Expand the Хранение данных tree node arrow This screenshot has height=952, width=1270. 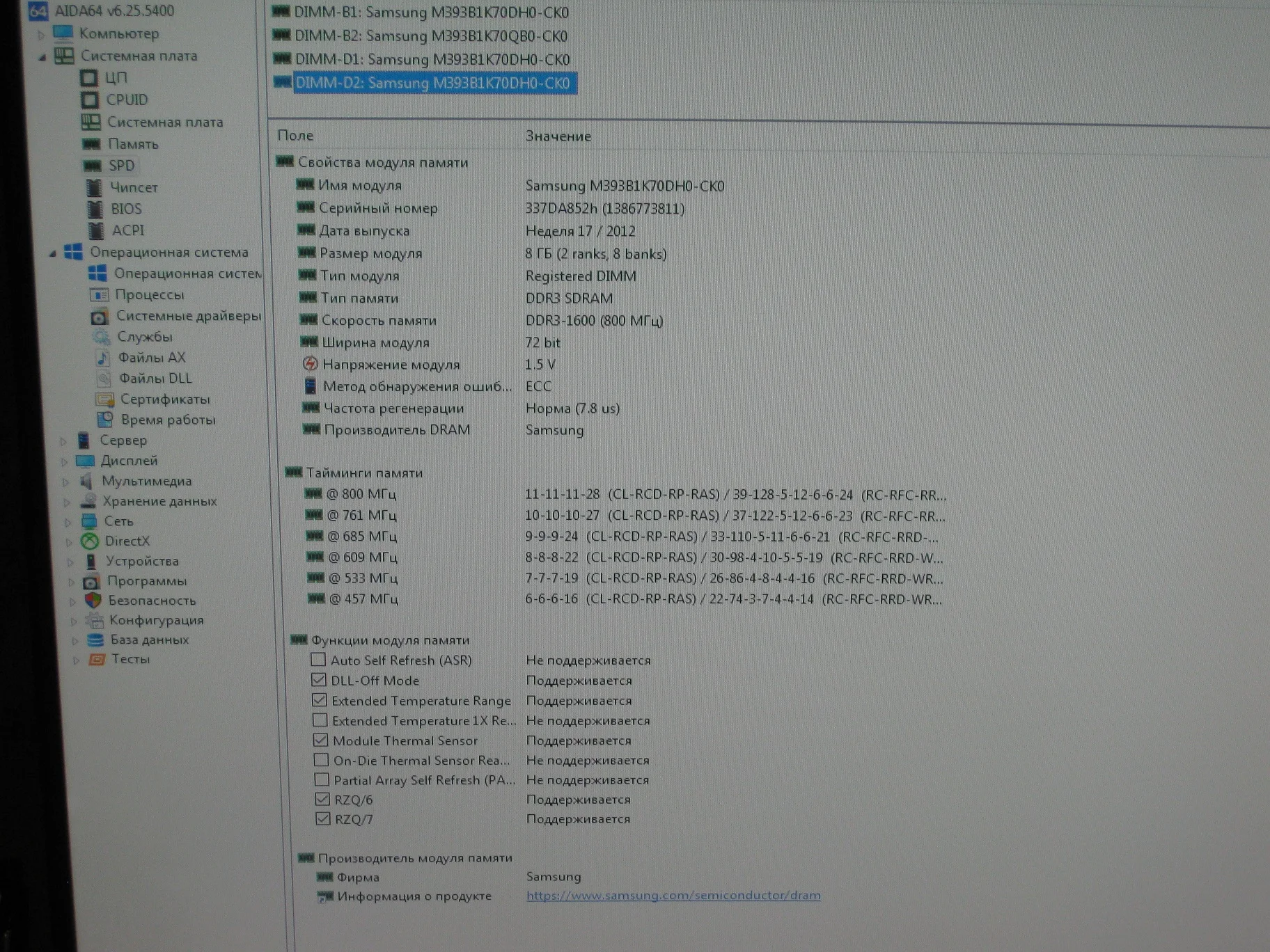coord(68,502)
